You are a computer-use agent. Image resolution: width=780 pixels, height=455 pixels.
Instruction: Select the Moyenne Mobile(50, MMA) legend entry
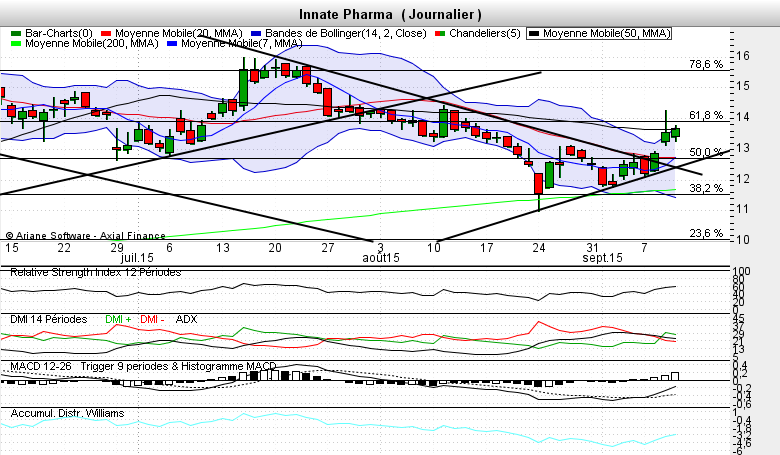pyautogui.click(x=600, y=34)
